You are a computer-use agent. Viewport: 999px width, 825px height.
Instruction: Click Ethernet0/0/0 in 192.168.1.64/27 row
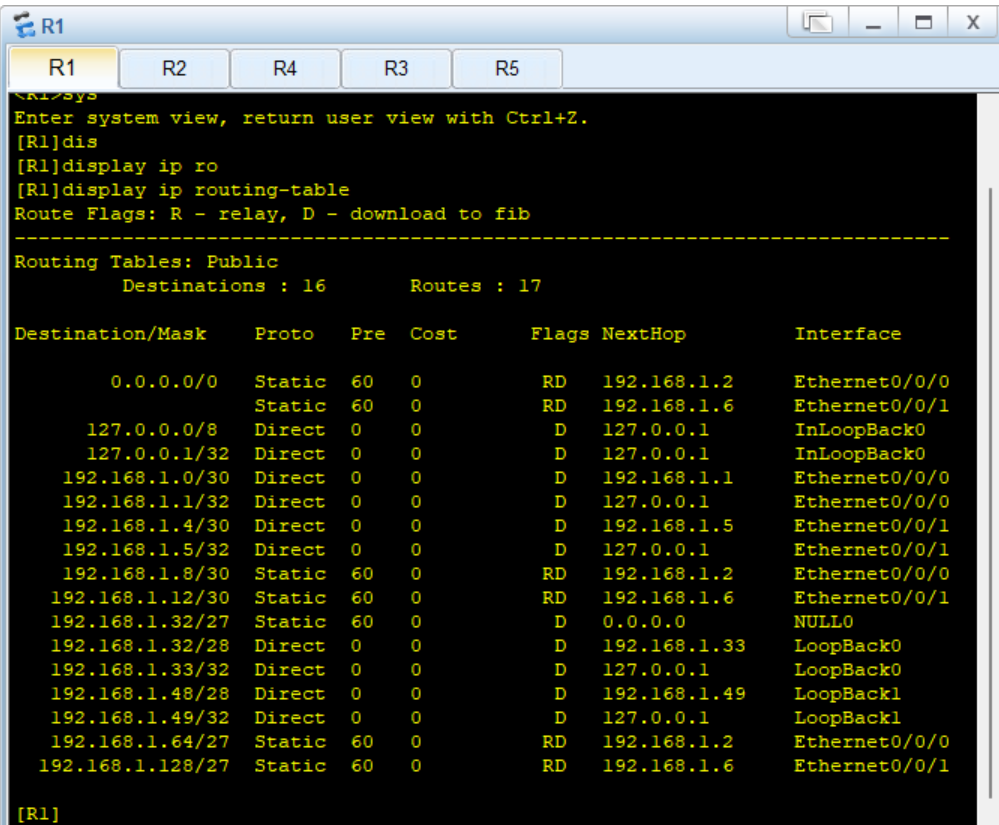[x=872, y=742]
